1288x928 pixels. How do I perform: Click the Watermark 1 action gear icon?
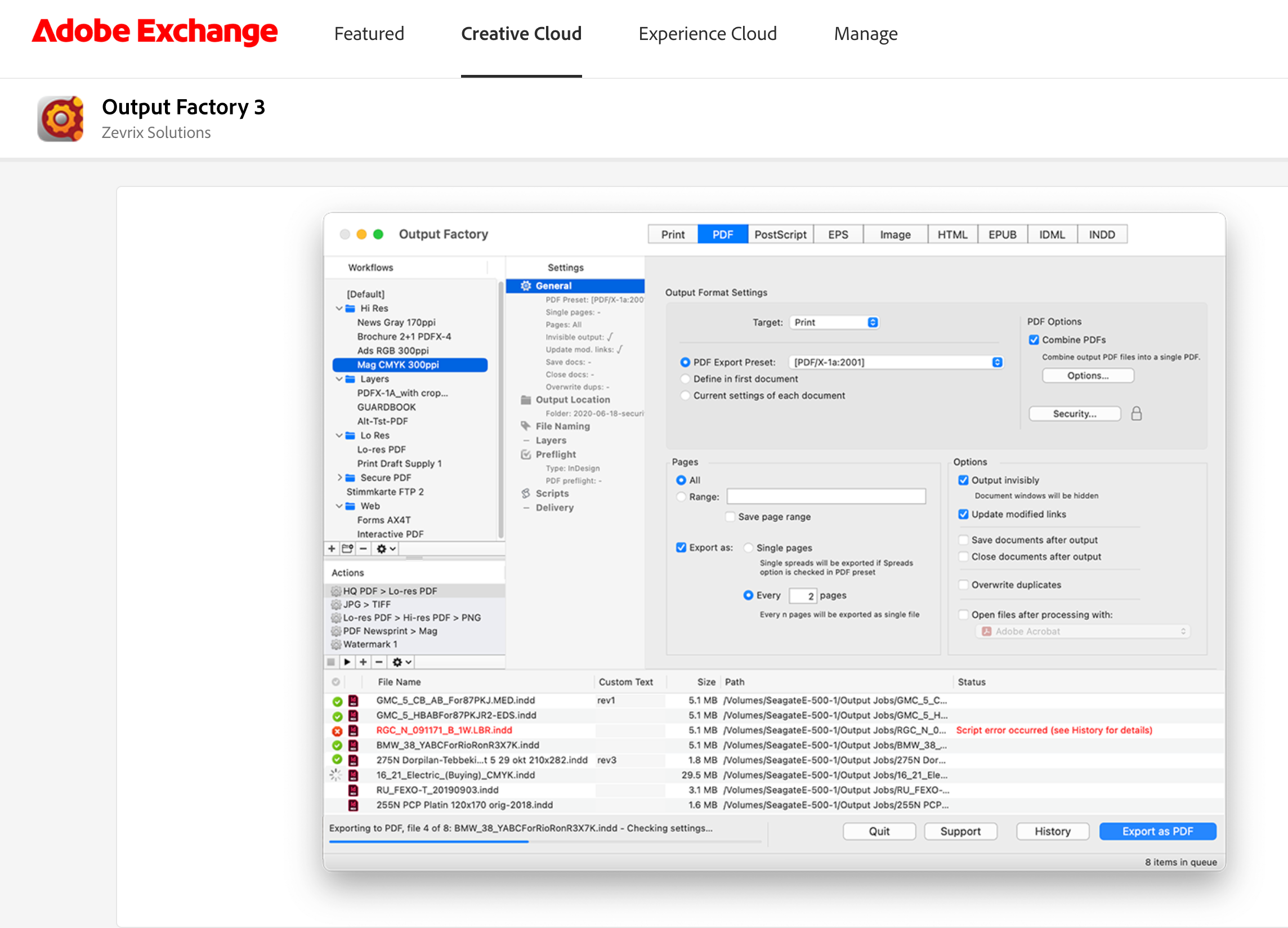(336, 645)
